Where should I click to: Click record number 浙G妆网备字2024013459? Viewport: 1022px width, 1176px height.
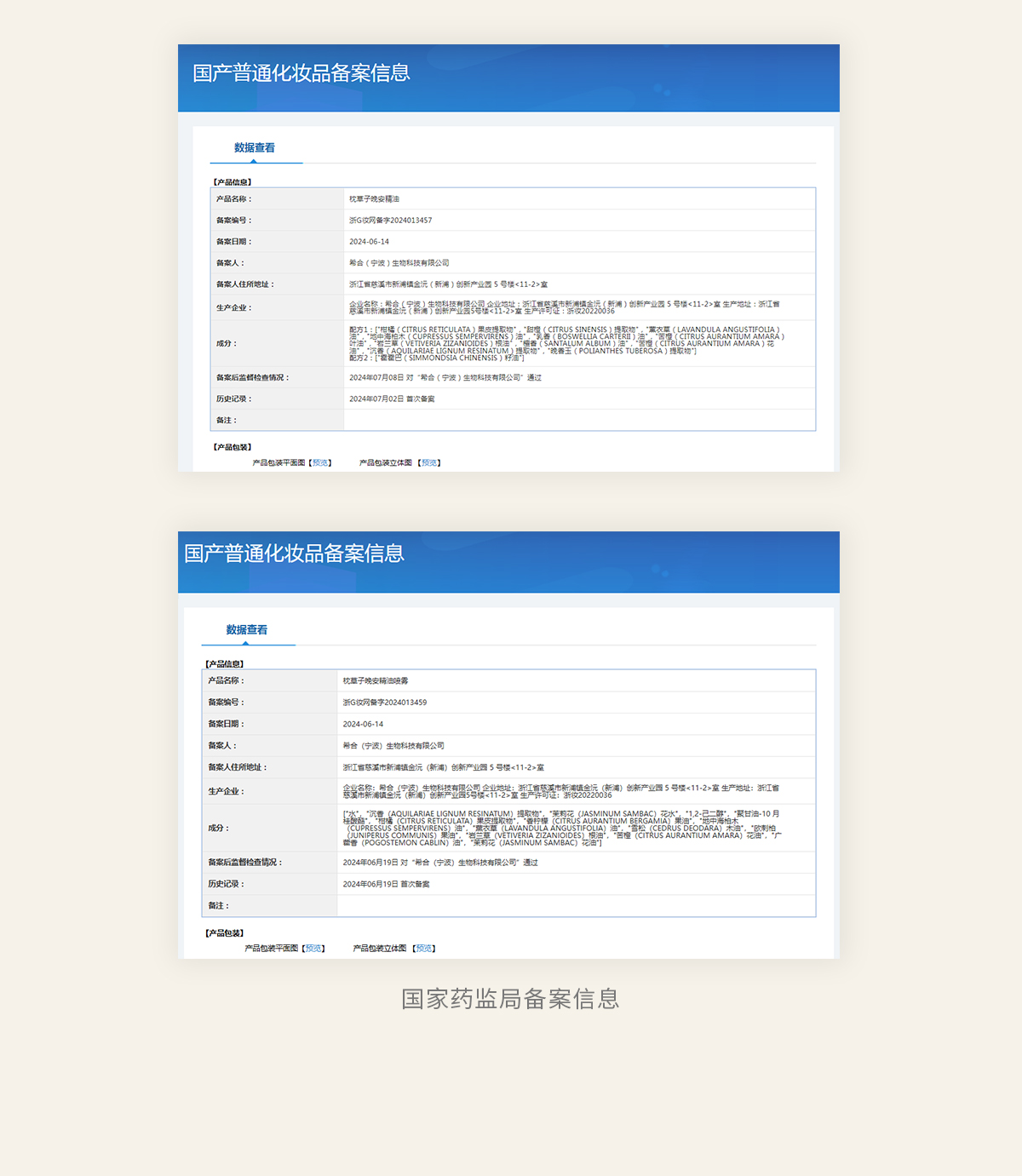click(385, 703)
